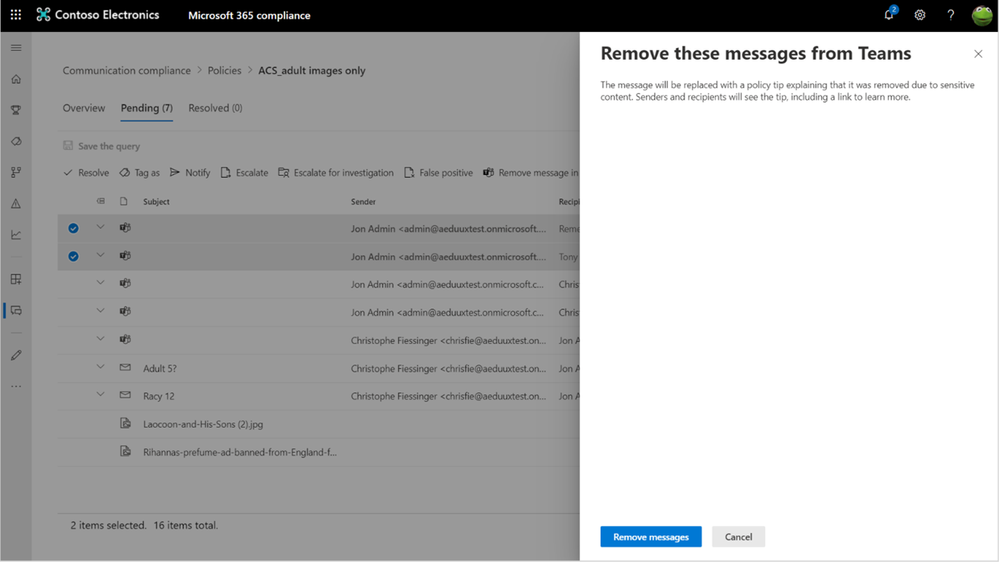Go to Home in the sidebar
Screen dimensions: 999x562
point(16,79)
